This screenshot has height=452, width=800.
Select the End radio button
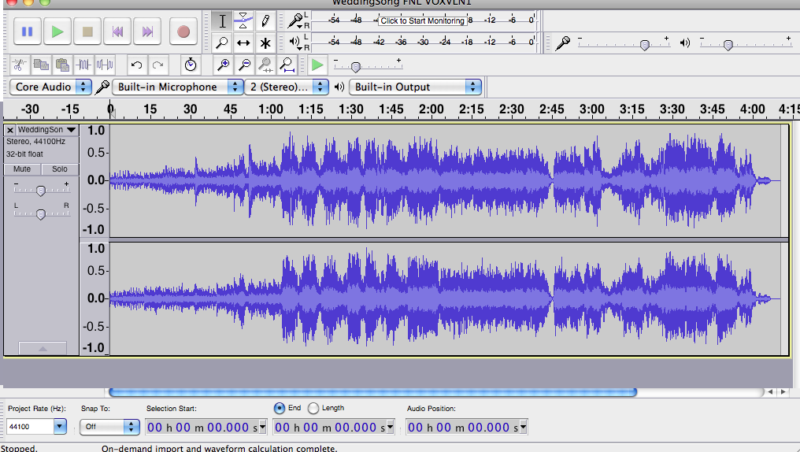pyautogui.click(x=279, y=408)
